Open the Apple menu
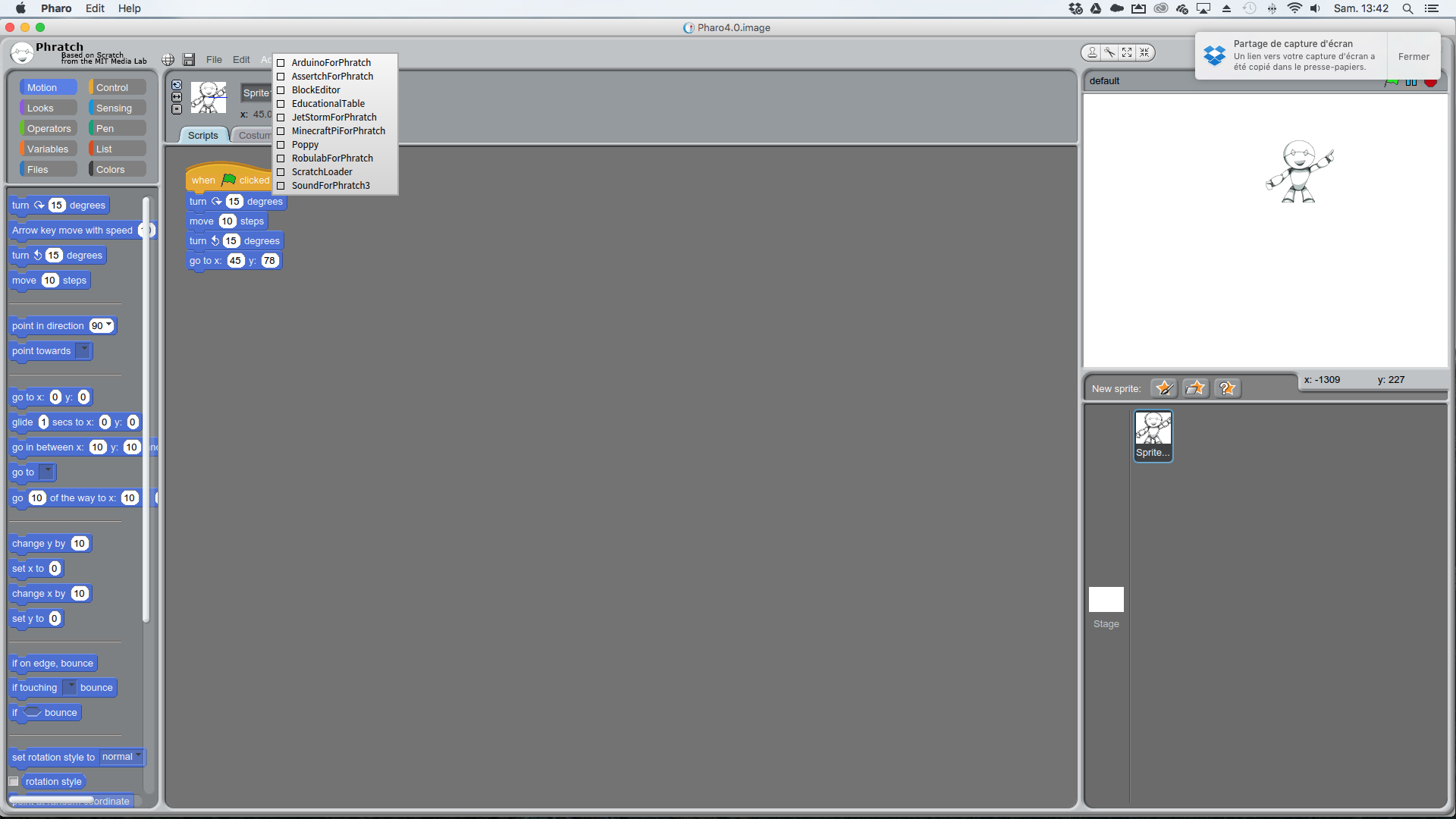Image resolution: width=1456 pixels, height=819 pixels. (20, 8)
